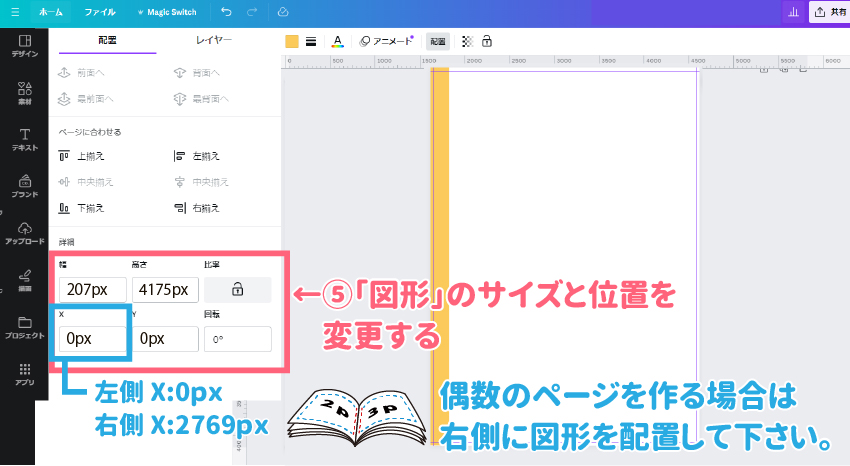Open the ファイル menu
The width and height of the screenshot is (850, 466).
point(100,12)
